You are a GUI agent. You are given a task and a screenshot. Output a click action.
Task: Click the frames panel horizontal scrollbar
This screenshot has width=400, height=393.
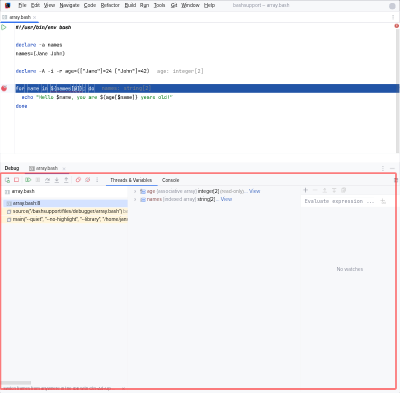click(16, 383)
